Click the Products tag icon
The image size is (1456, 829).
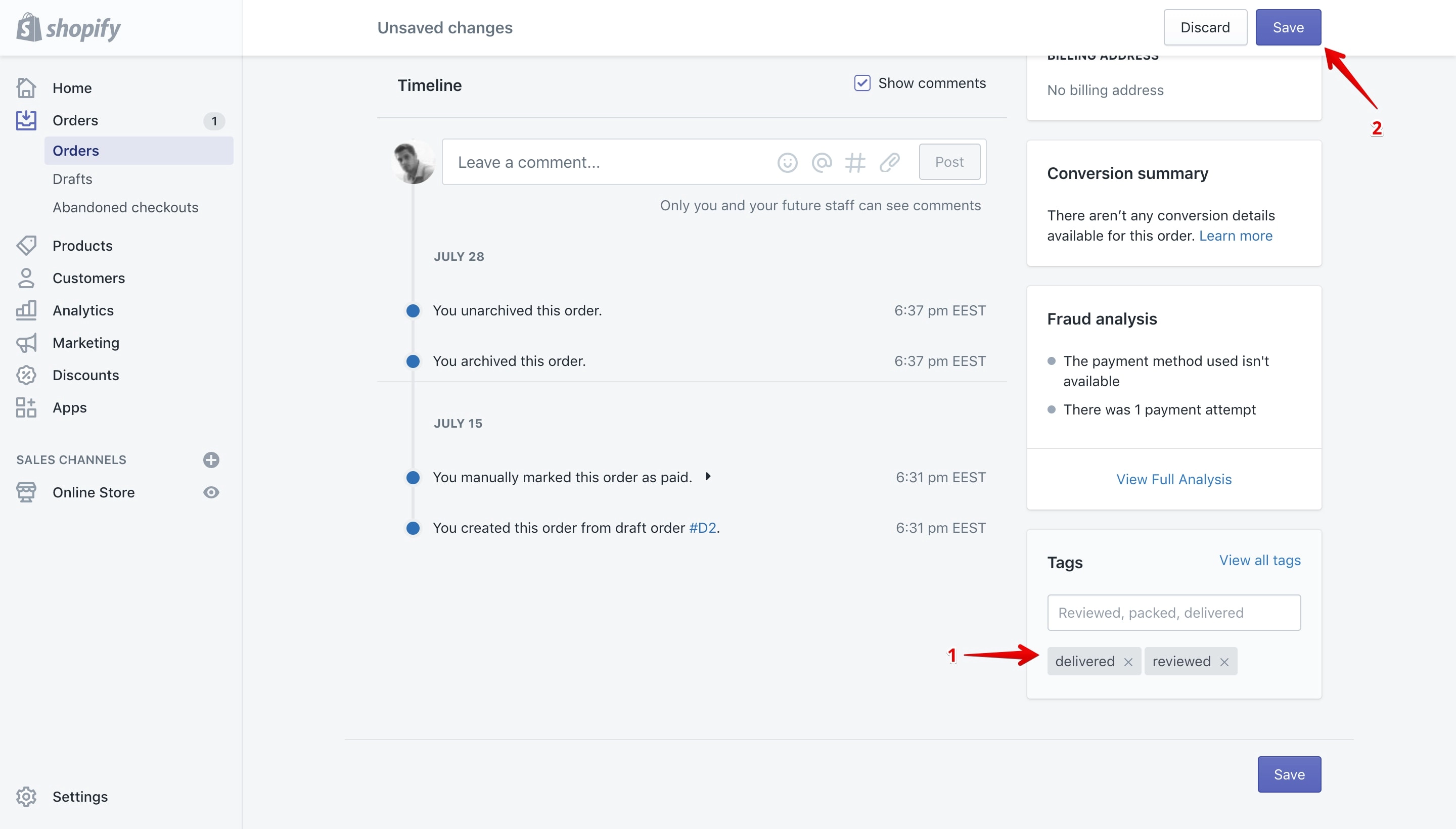coord(26,245)
